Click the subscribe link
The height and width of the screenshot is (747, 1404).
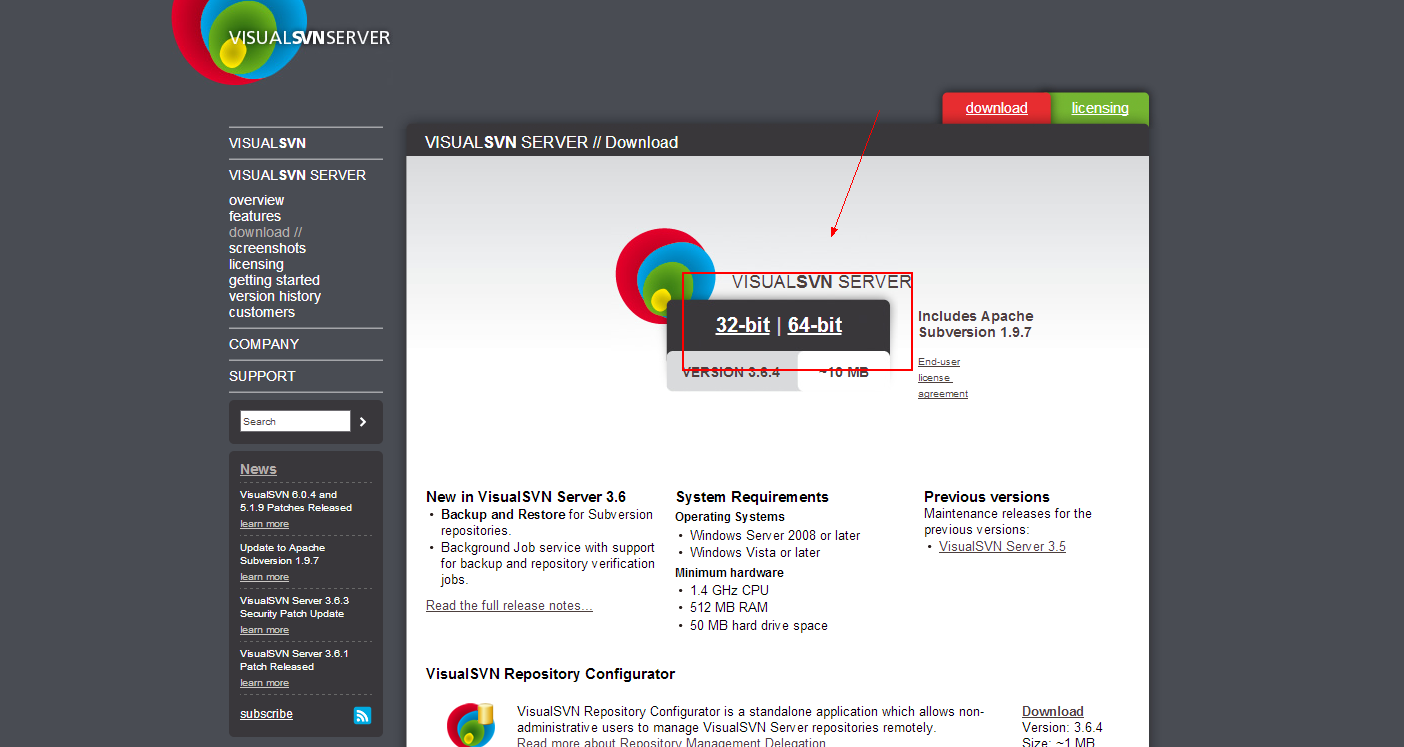tap(266, 714)
